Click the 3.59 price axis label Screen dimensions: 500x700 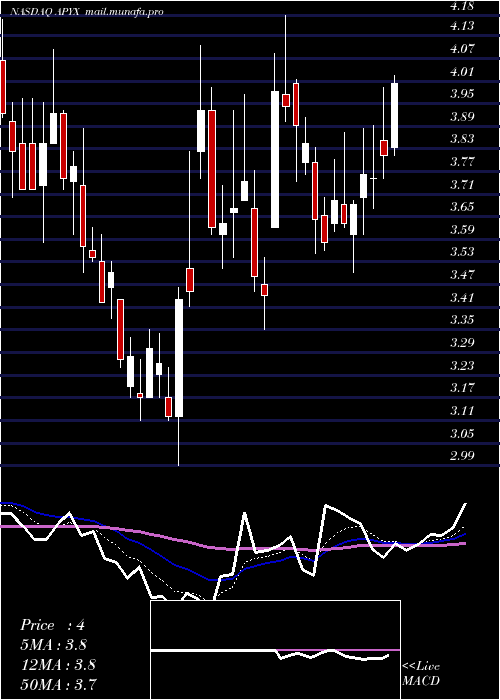pos(462,229)
